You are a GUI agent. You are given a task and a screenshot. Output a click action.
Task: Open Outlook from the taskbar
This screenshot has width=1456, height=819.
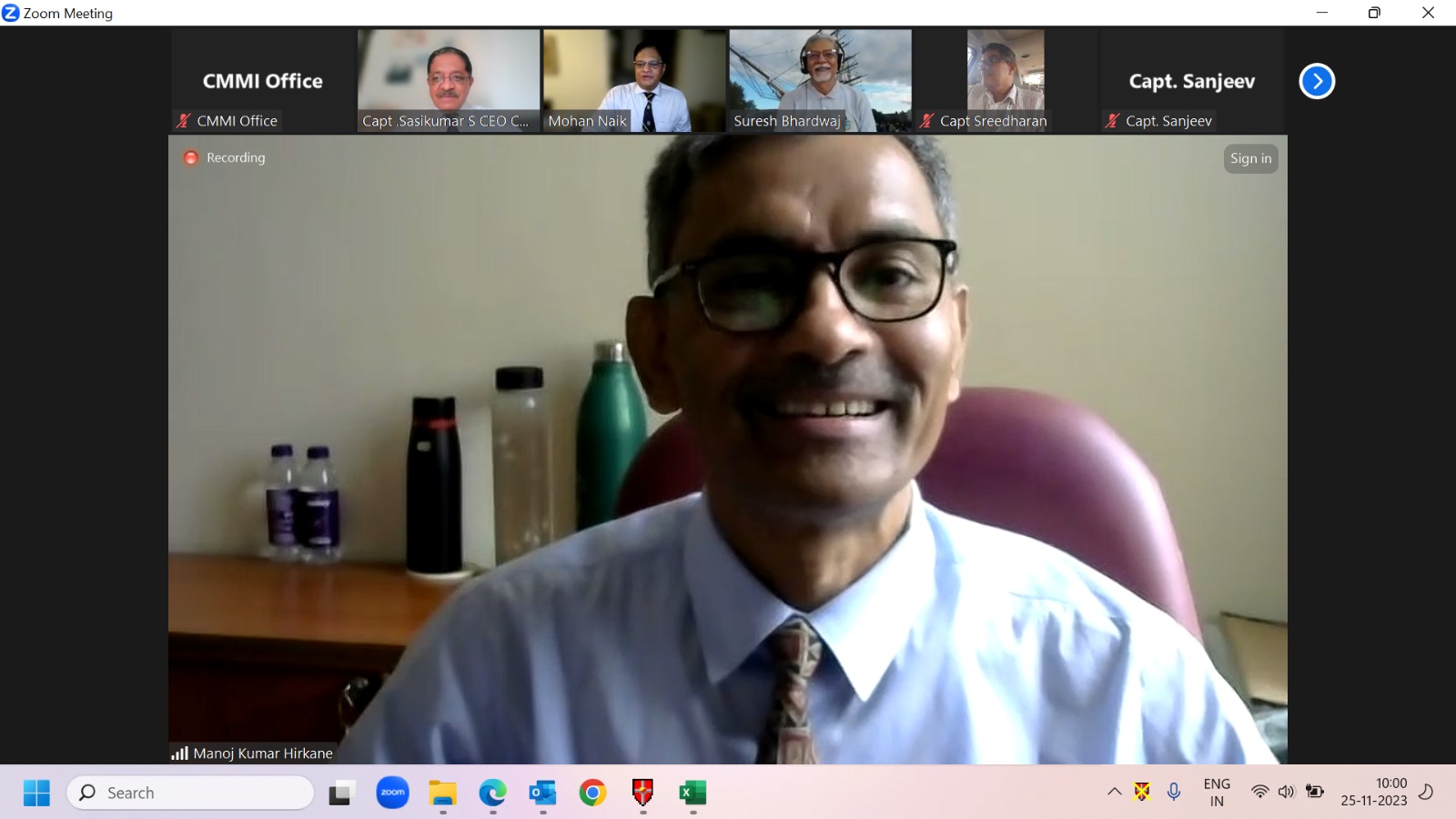542,793
